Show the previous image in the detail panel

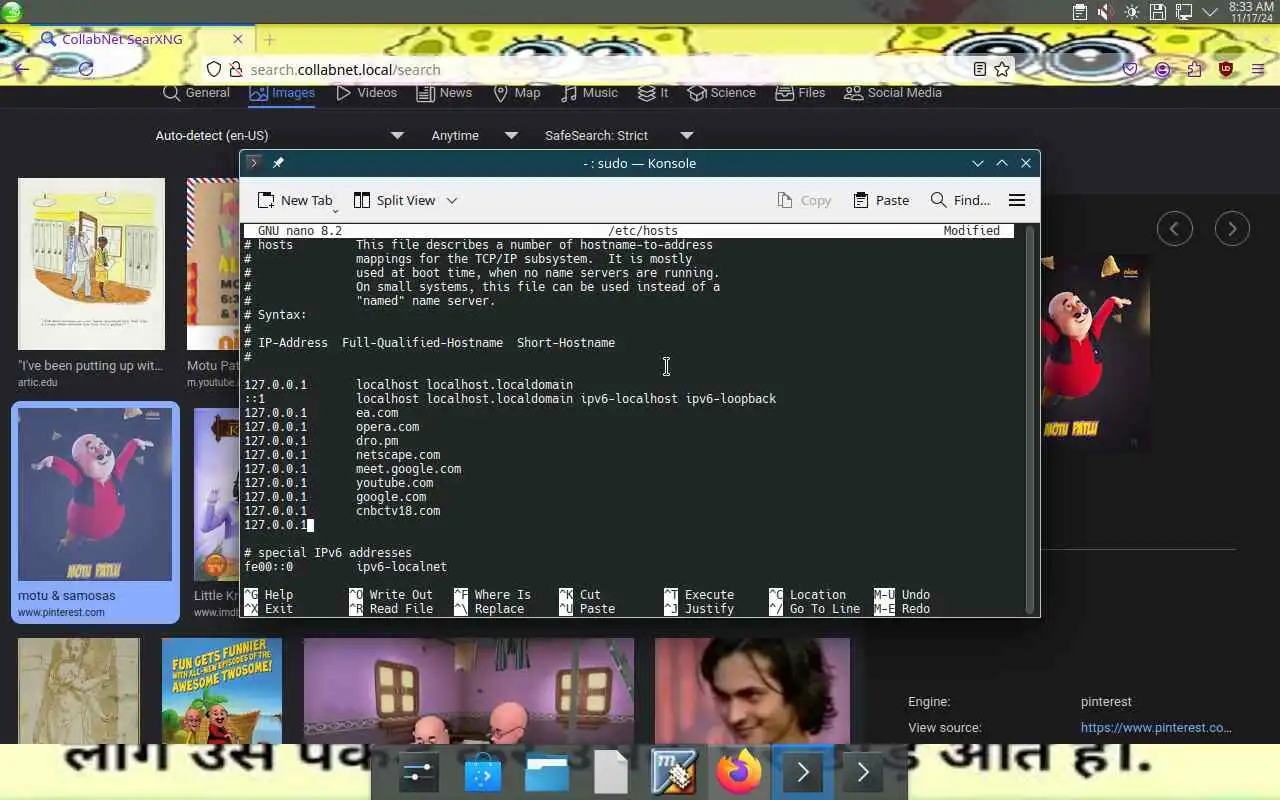click(1175, 229)
